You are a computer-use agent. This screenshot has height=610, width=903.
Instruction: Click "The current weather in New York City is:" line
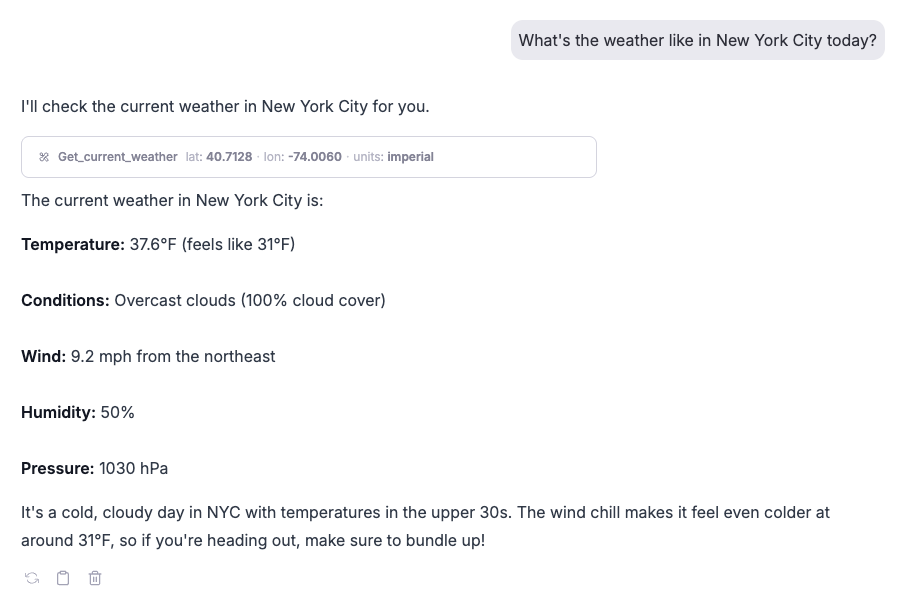click(172, 200)
